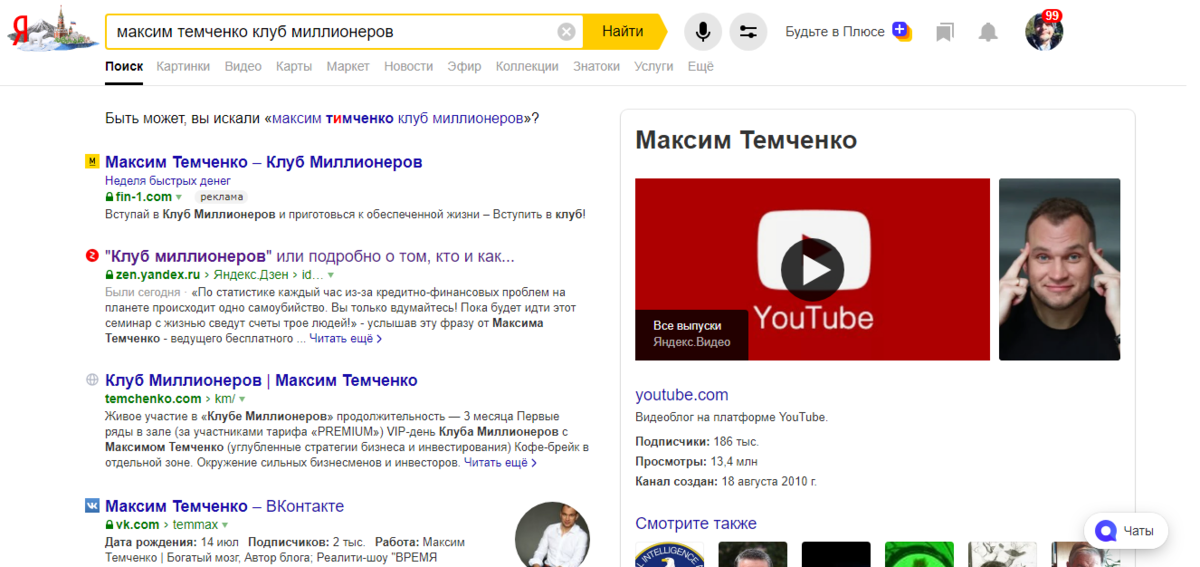
Task: Click the temchenko.com globe favicon
Action: pos(92,380)
